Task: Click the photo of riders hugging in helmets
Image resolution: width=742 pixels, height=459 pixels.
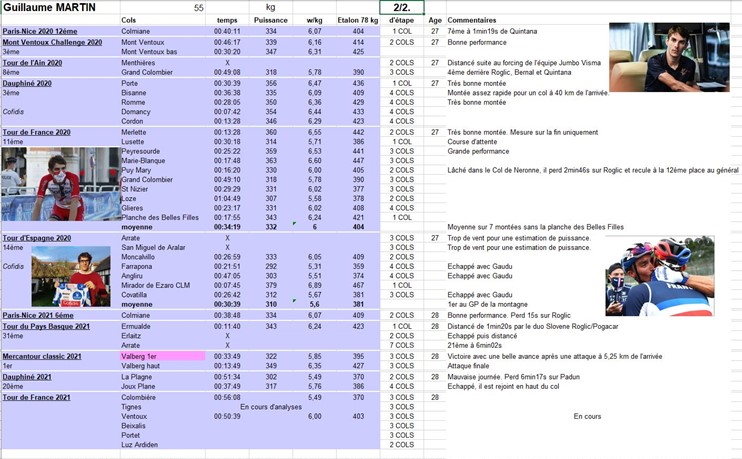Action: pyautogui.click(x=660, y=276)
